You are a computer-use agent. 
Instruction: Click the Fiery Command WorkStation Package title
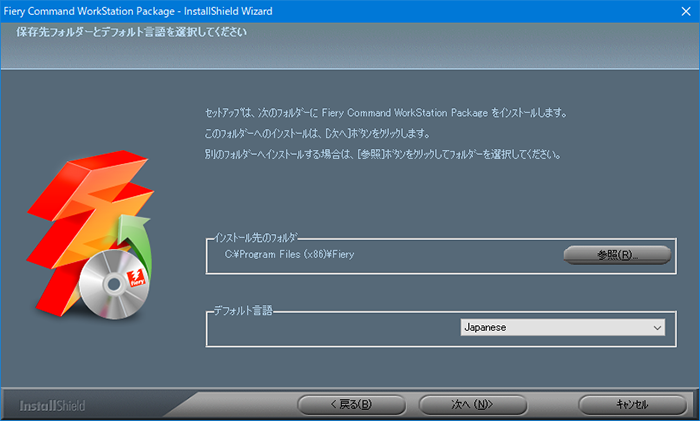pyautogui.click(x=138, y=11)
